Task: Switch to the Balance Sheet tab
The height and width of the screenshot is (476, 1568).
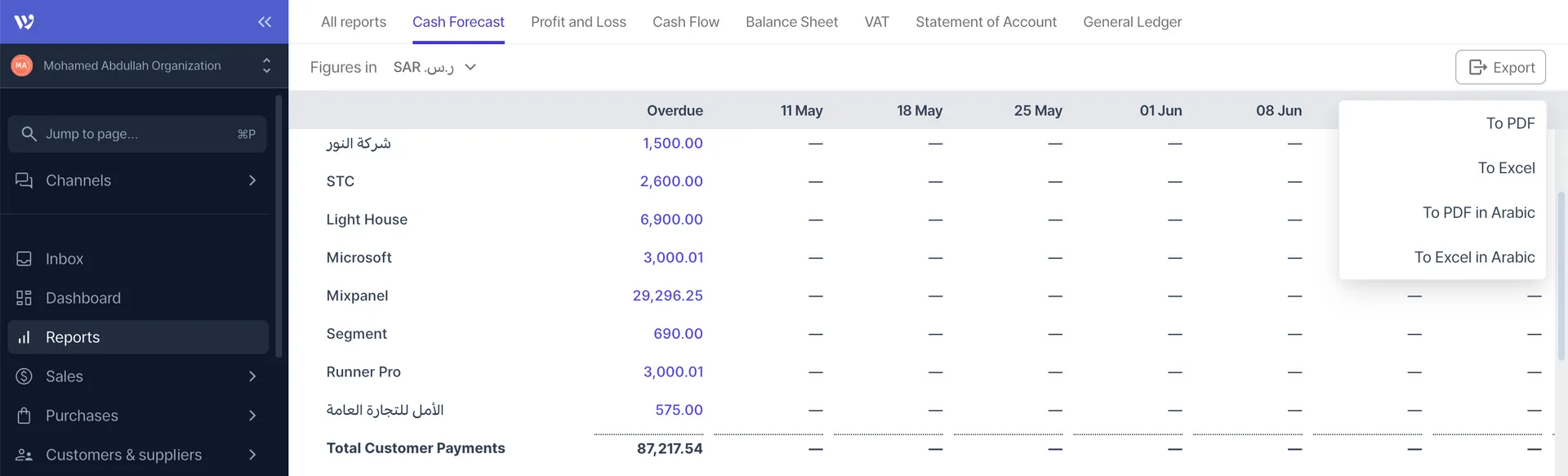Action: [791, 22]
